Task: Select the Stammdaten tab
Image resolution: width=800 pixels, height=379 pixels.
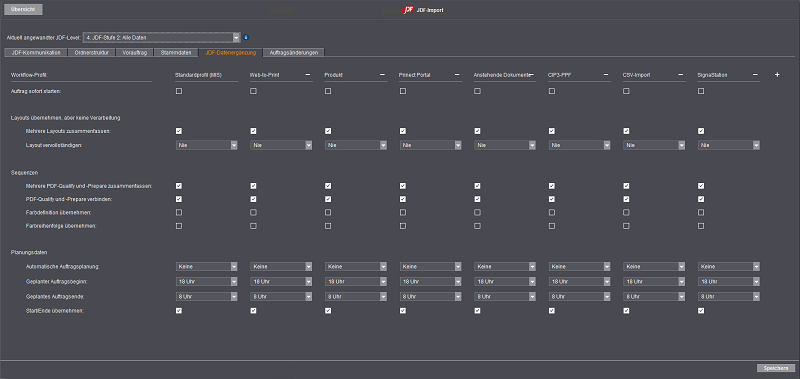Action: click(176, 53)
